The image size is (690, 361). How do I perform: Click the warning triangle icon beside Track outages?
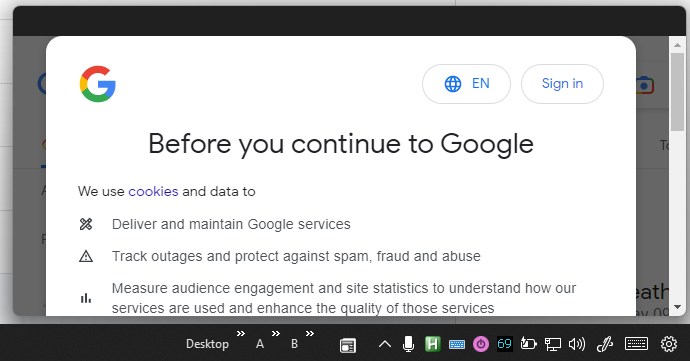(86, 256)
